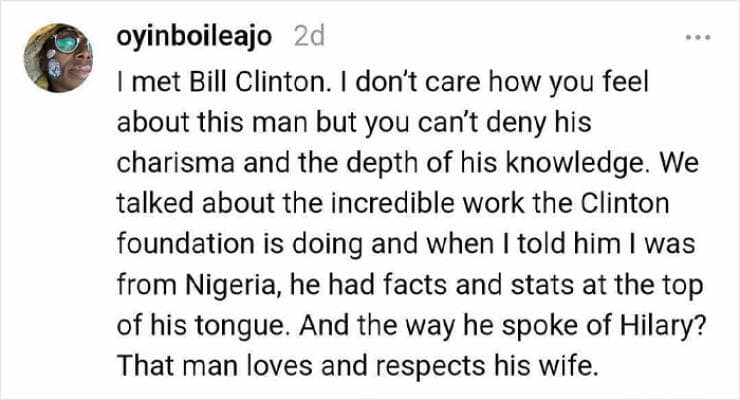Click the 2d post timestamp

311,38
